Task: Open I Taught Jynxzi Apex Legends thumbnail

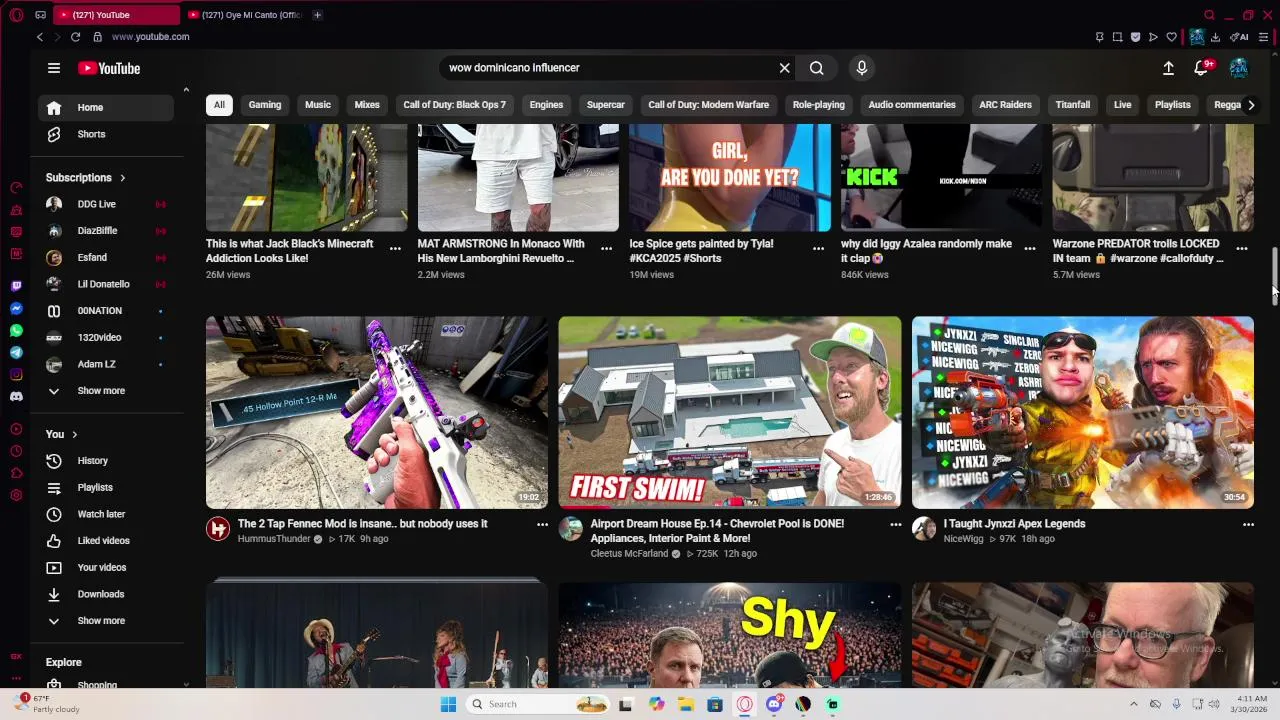Action: pyautogui.click(x=1083, y=412)
